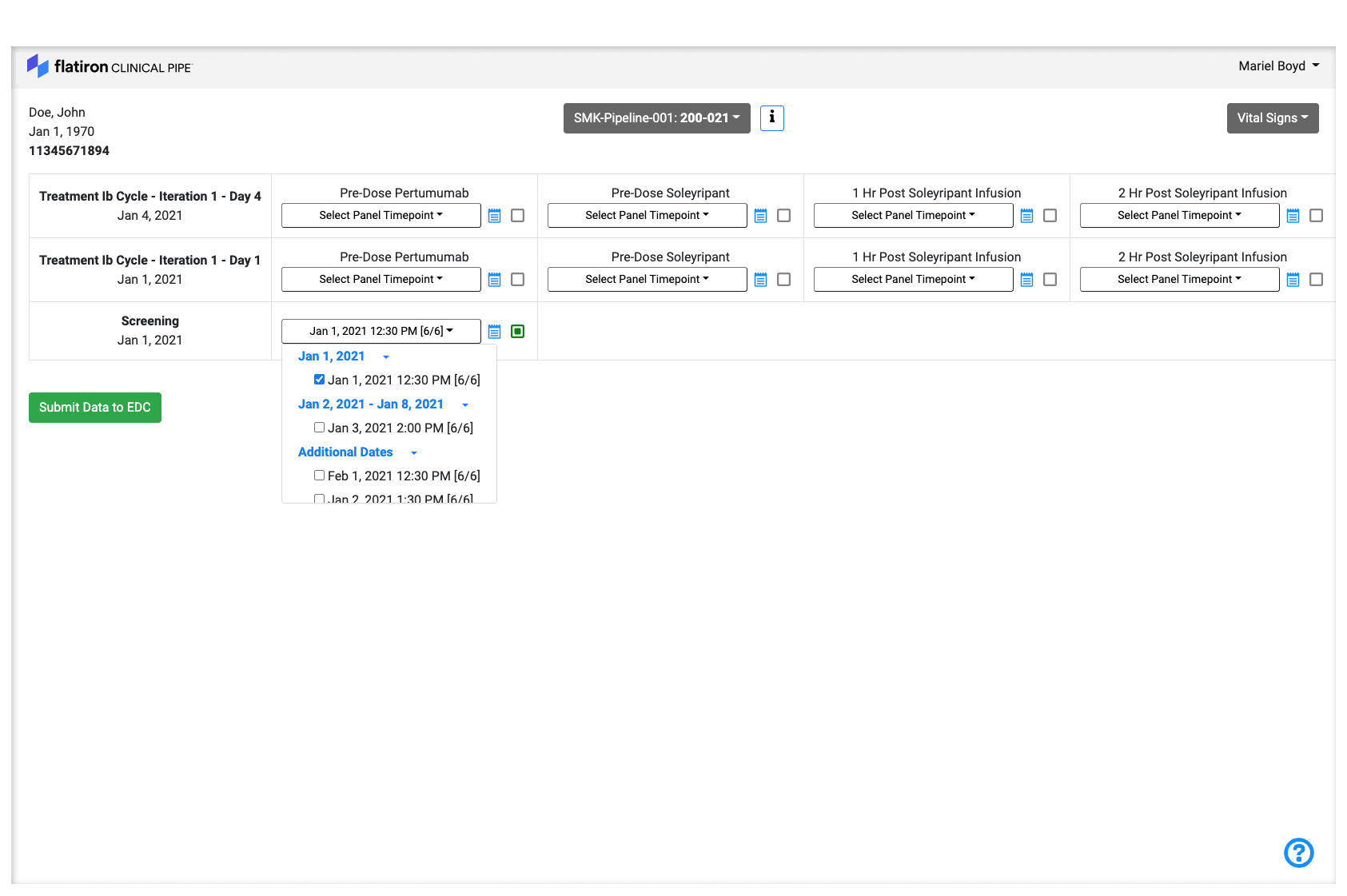The width and height of the screenshot is (1347, 896).
Task: Click list icon in the Screening row
Action: tap(495, 332)
